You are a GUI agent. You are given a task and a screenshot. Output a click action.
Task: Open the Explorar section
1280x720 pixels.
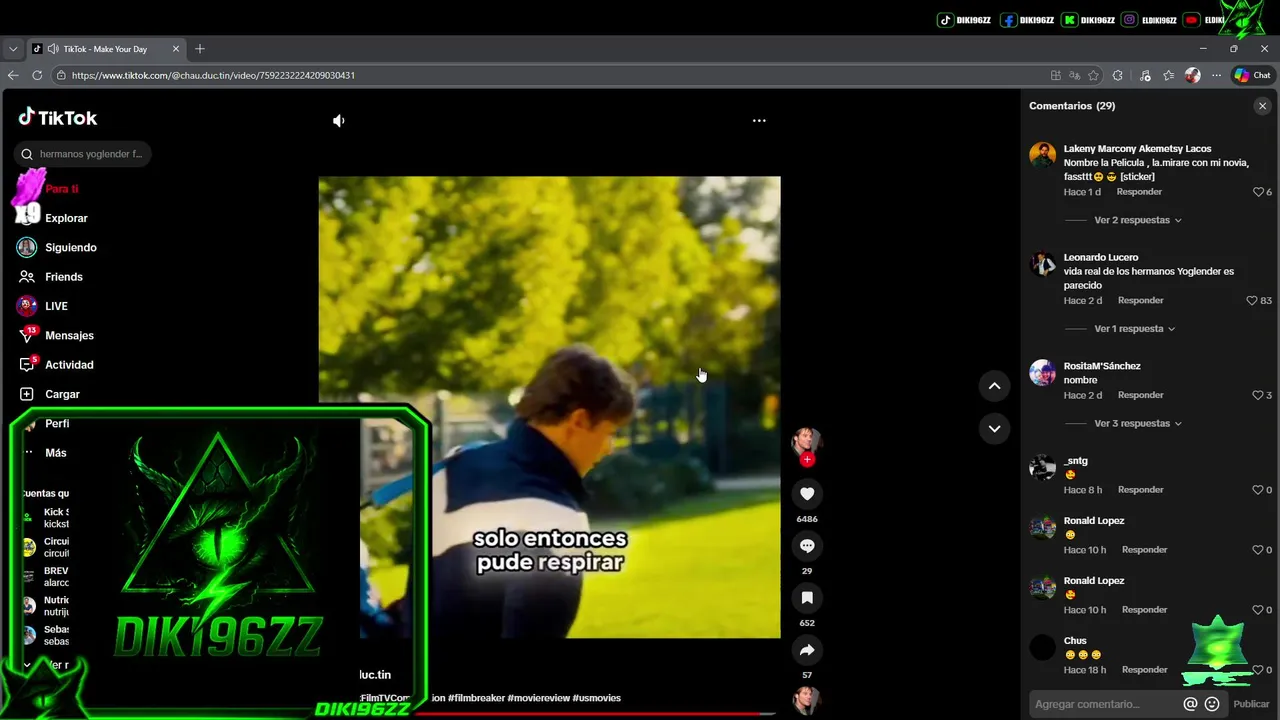(x=66, y=218)
